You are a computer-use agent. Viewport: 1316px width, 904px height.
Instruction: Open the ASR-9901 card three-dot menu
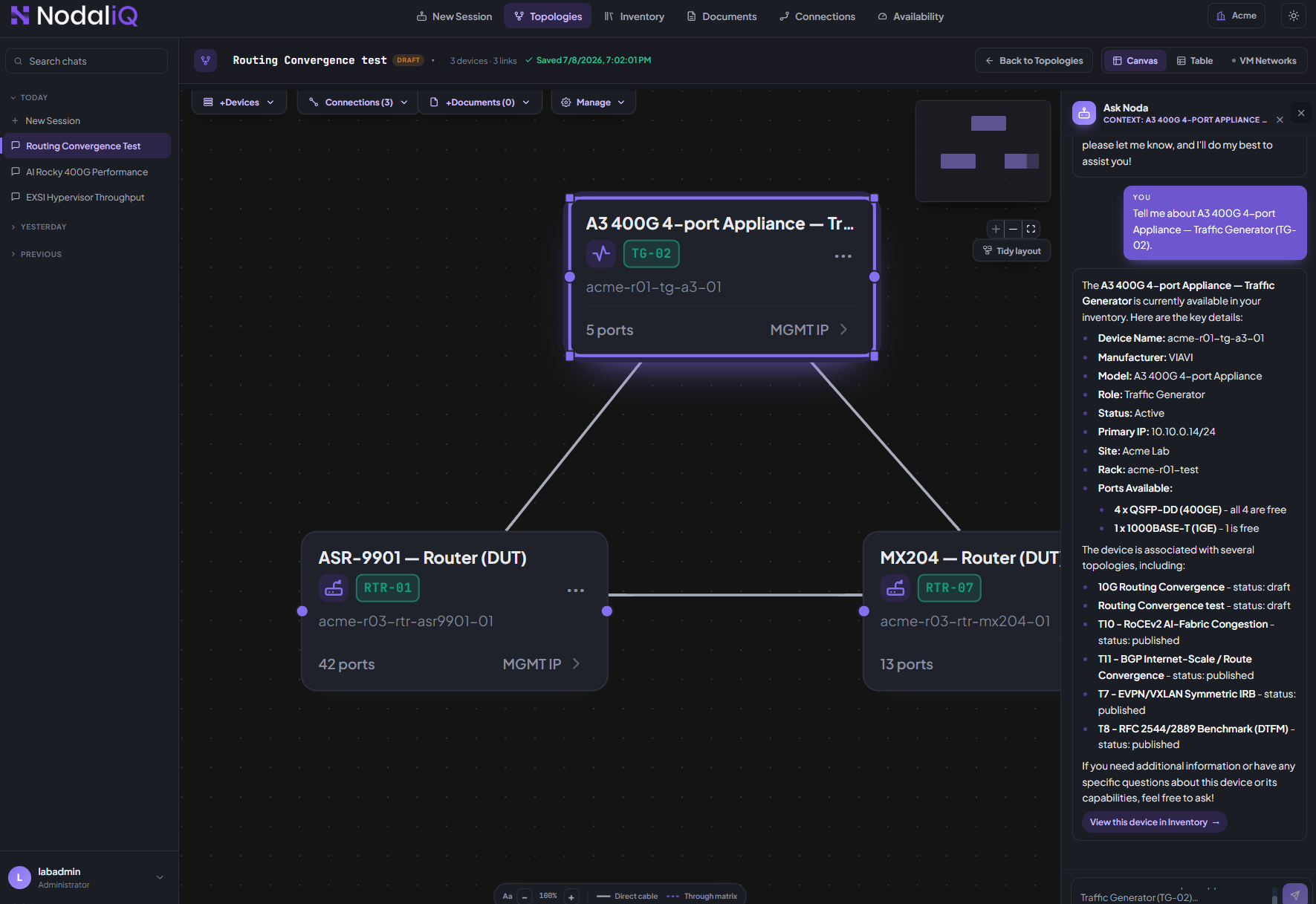point(575,591)
